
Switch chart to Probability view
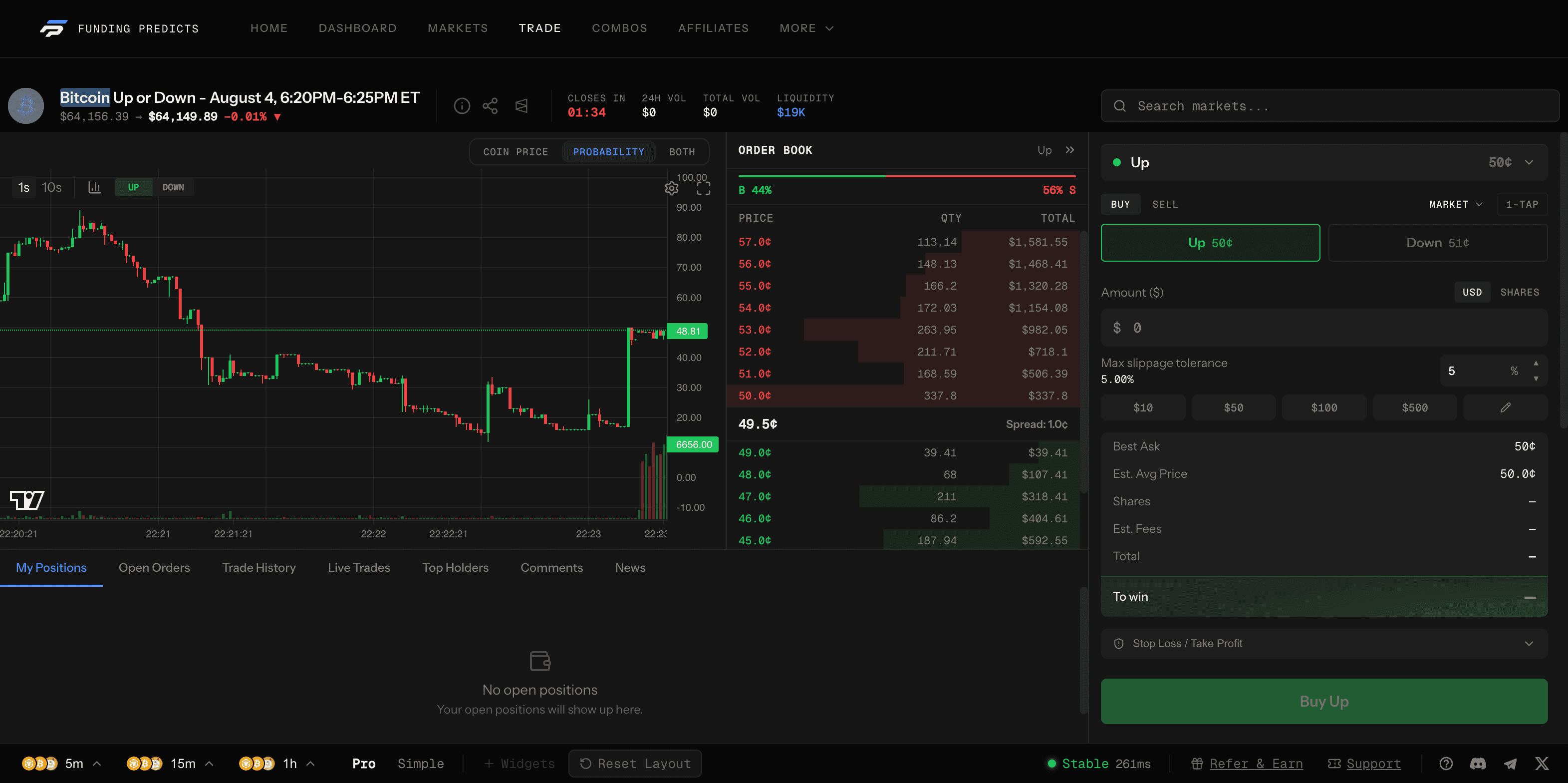608,152
